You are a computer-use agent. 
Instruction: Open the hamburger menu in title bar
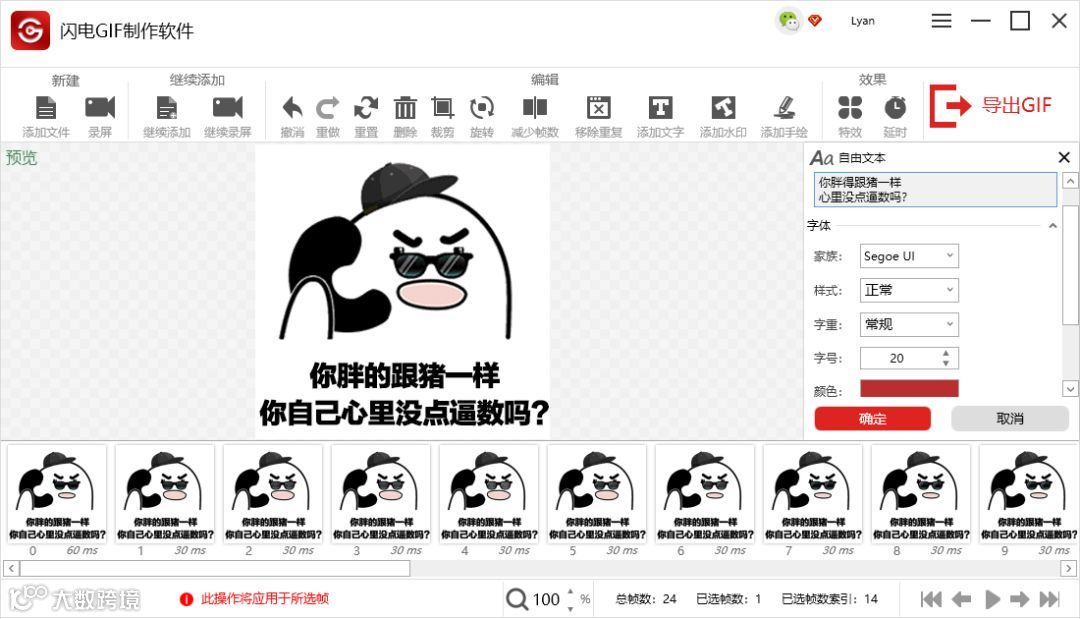point(942,21)
